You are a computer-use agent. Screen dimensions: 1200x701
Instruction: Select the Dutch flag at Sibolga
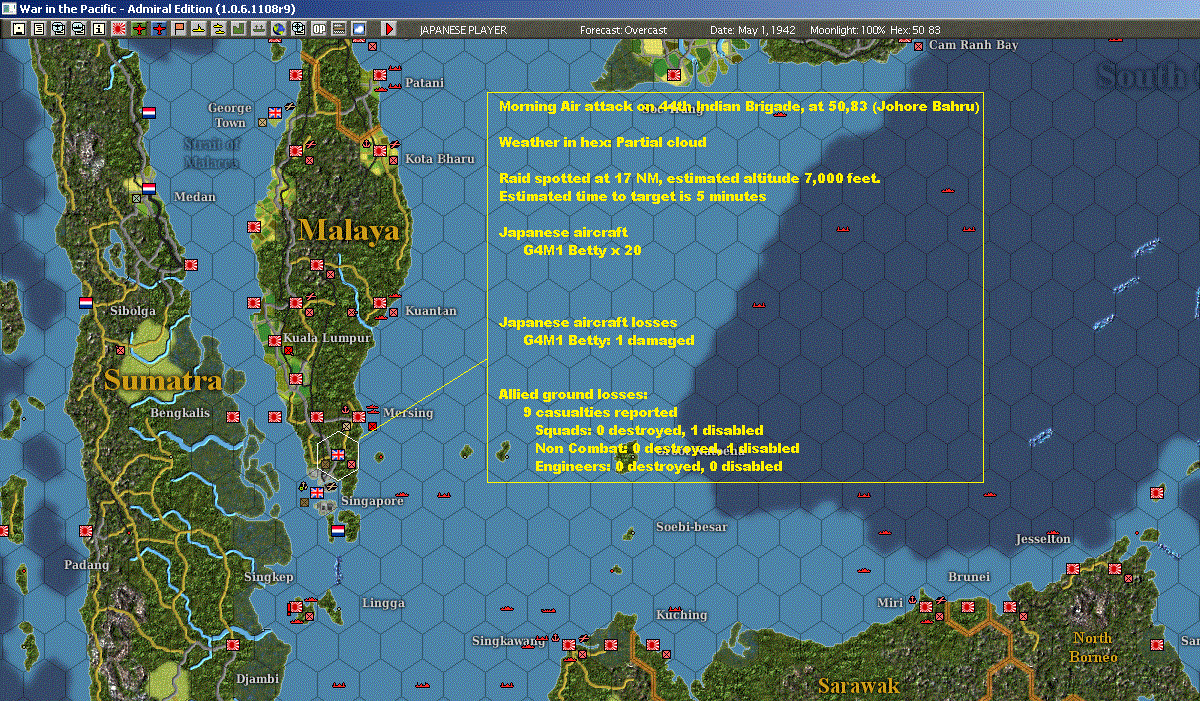coord(87,302)
